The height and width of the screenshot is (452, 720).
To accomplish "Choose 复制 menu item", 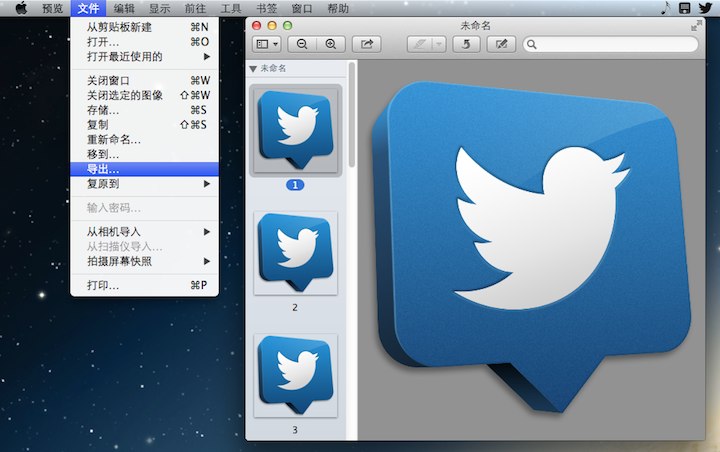I will pyautogui.click(x=145, y=124).
